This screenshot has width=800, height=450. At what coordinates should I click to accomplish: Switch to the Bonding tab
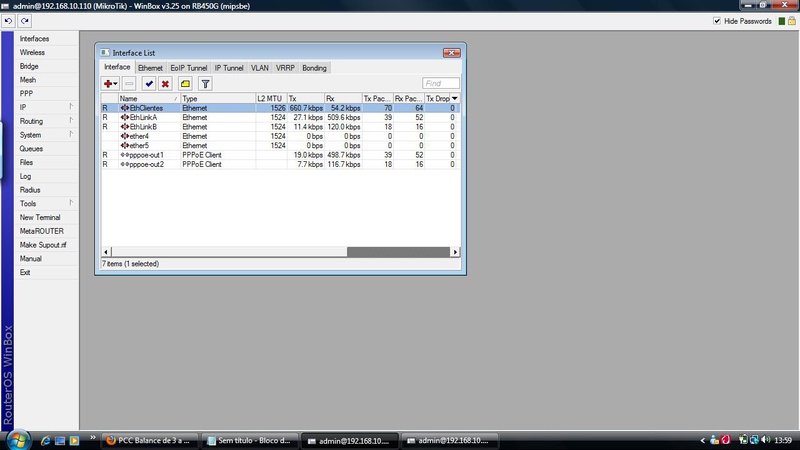pyautogui.click(x=314, y=68)
